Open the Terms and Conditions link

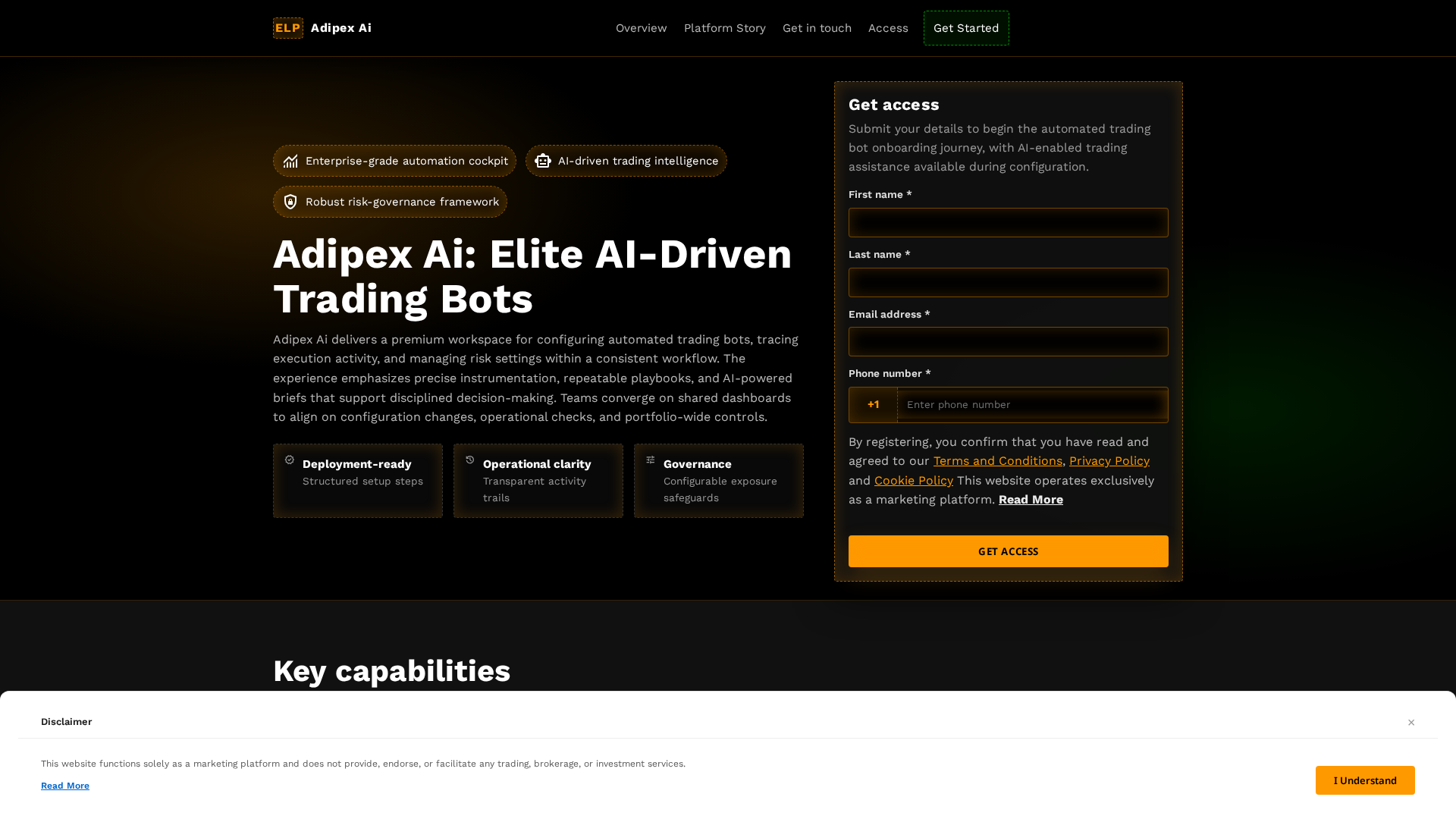[x=997, y=460]
